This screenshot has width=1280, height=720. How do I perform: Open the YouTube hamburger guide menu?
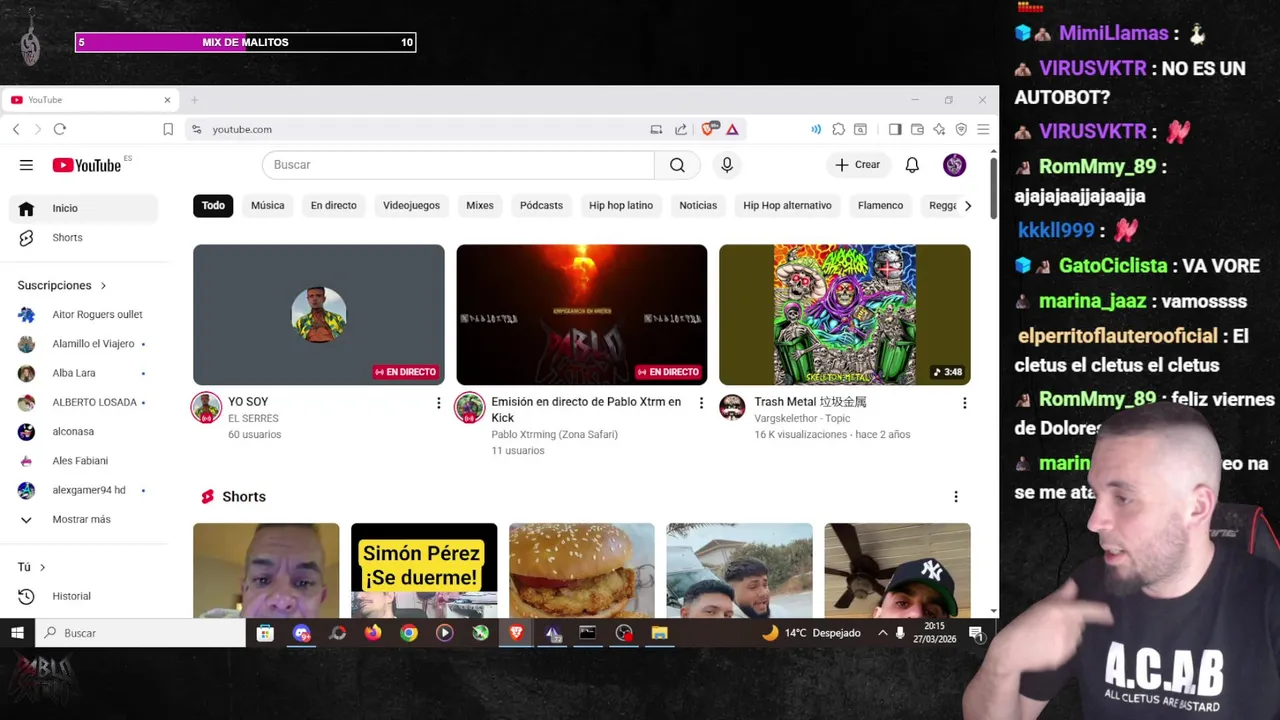26,165
